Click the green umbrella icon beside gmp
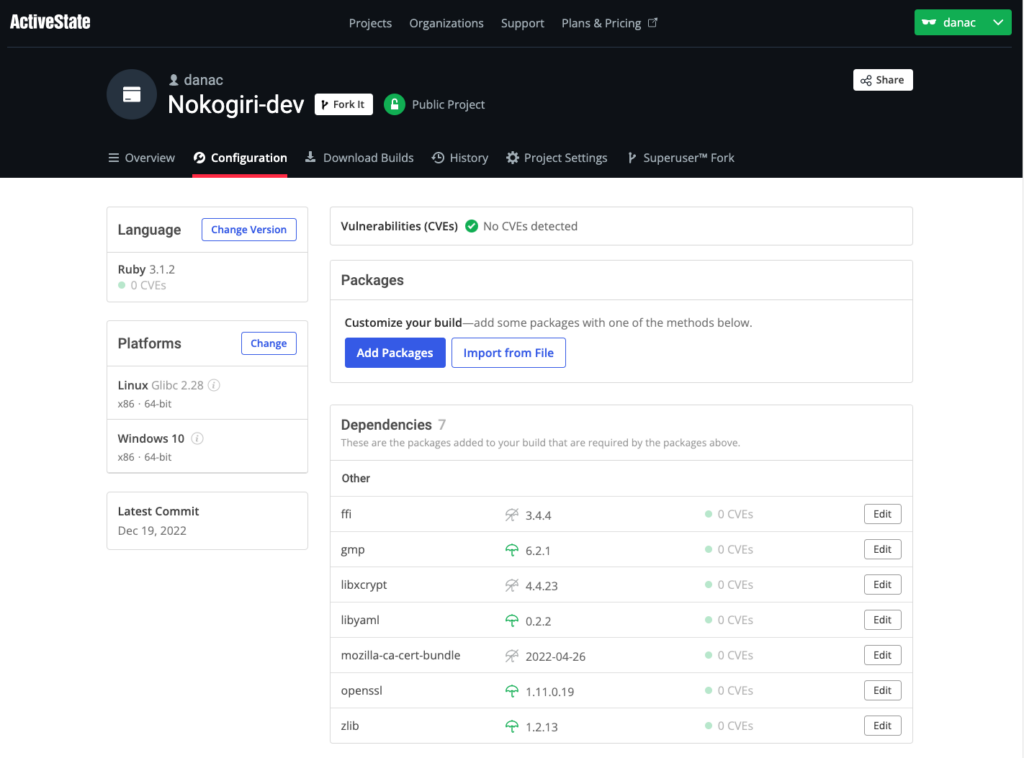 (510, 549)
